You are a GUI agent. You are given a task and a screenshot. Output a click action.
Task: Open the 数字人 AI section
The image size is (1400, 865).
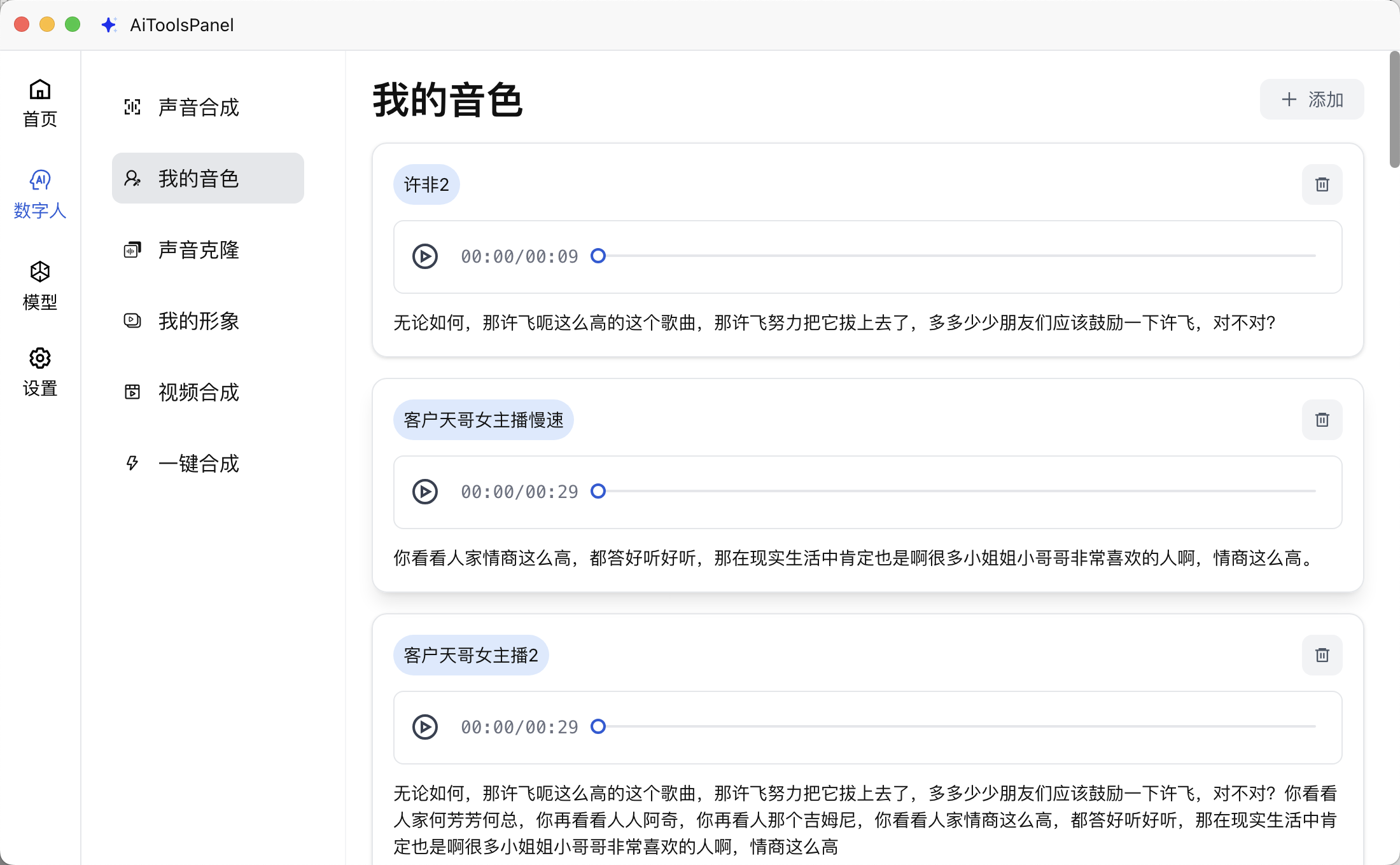[40, 195]
